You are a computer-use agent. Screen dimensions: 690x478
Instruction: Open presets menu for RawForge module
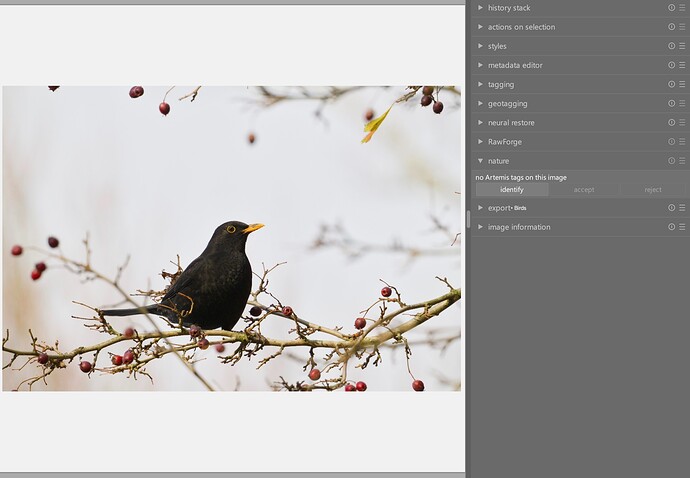click(x=682, y=142)
